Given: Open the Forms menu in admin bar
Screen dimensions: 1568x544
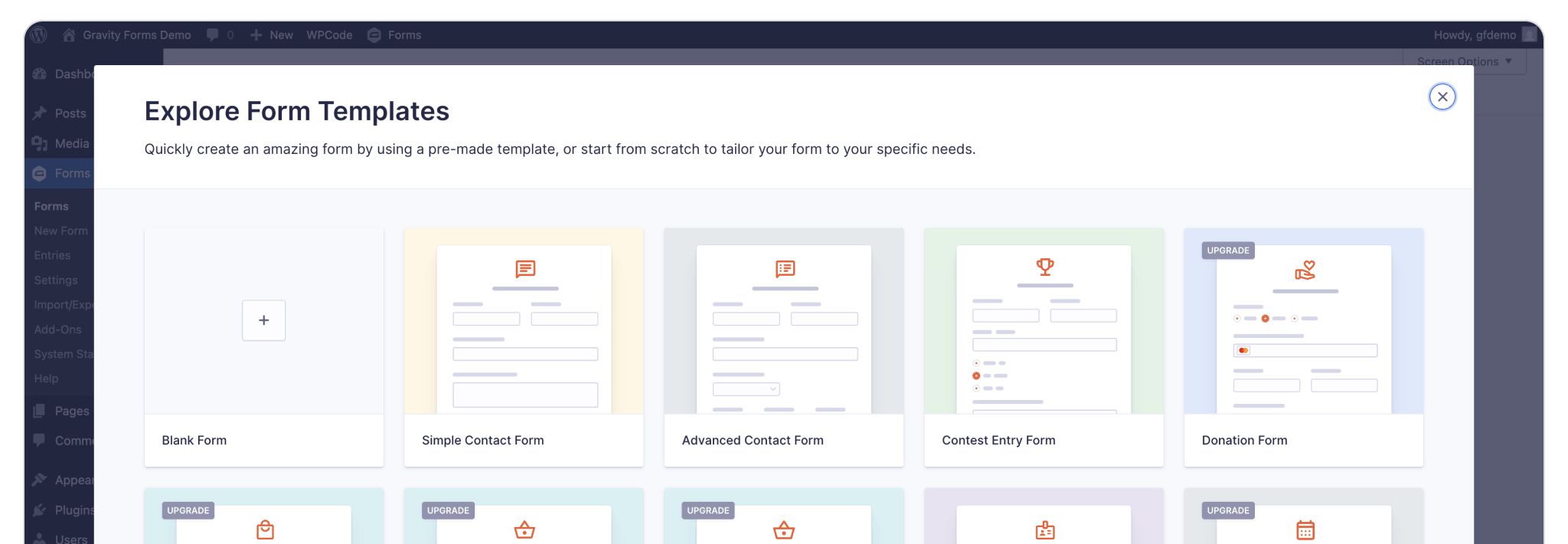Looking at the screenshot, I should [x=394, y=35].
